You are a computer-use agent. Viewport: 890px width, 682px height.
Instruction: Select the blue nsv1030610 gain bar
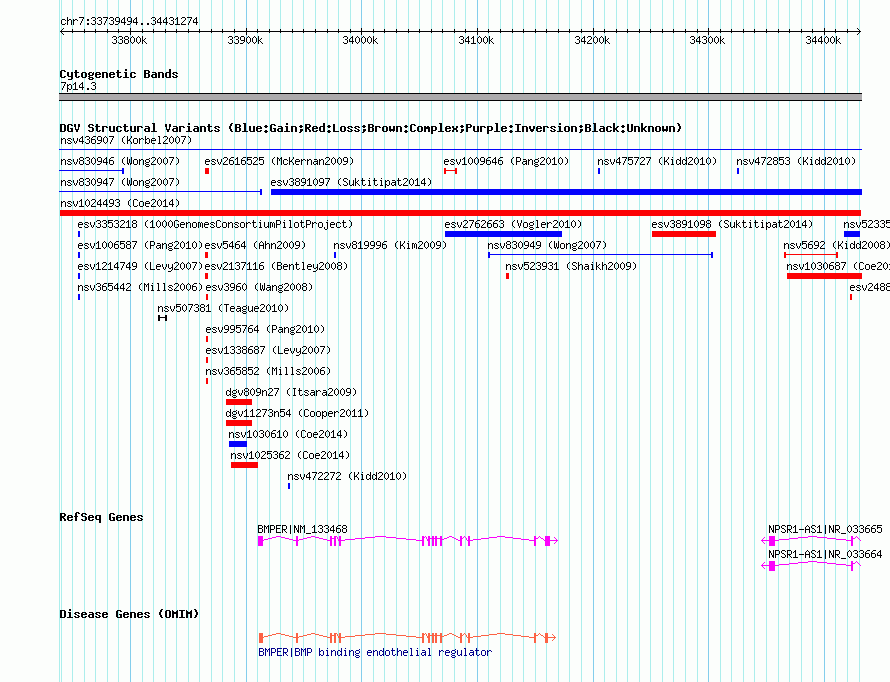238,444
